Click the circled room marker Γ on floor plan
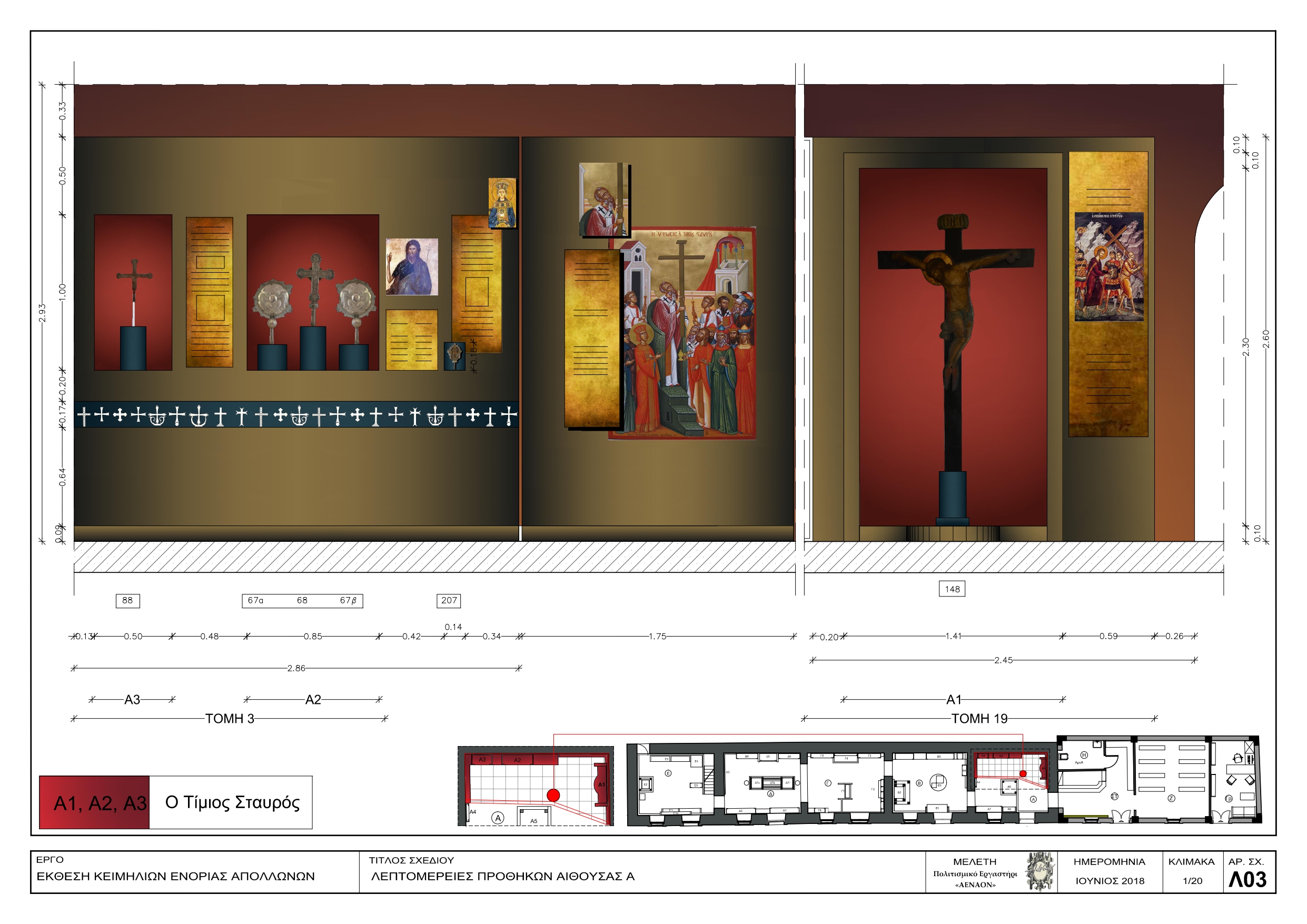This screenshot has width=1307, height=924. coord(828,783)
